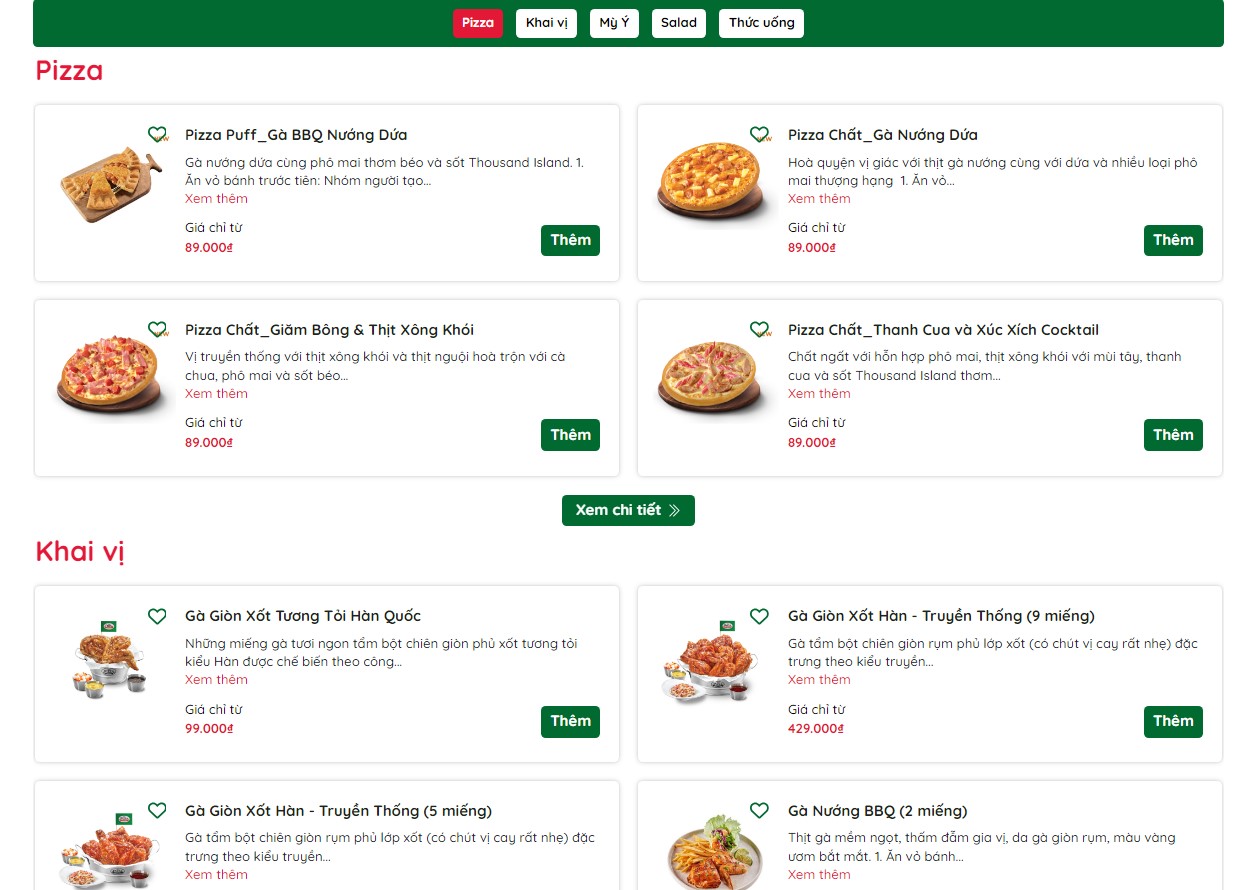Like the Thanh Cua và Xúc Xích Cocktail pizza

pyautogui.click(x=760, y=329)
